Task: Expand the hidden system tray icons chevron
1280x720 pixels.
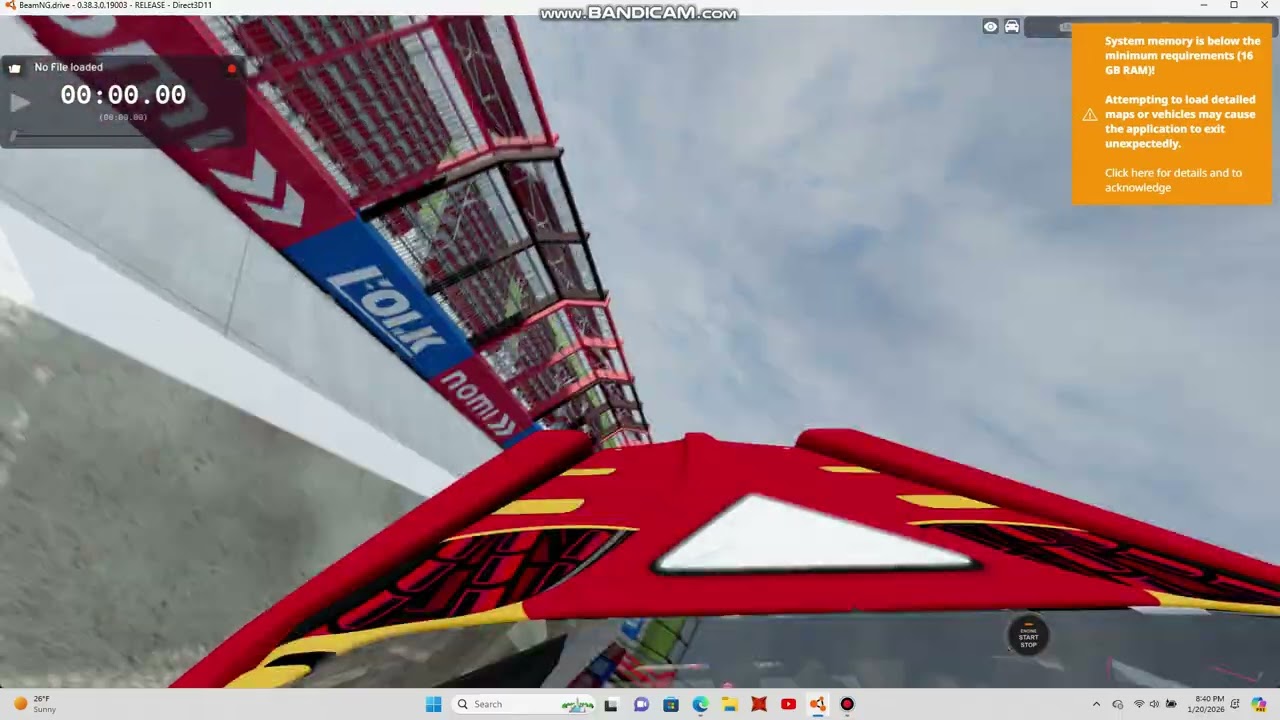Action: [1096, 704]
